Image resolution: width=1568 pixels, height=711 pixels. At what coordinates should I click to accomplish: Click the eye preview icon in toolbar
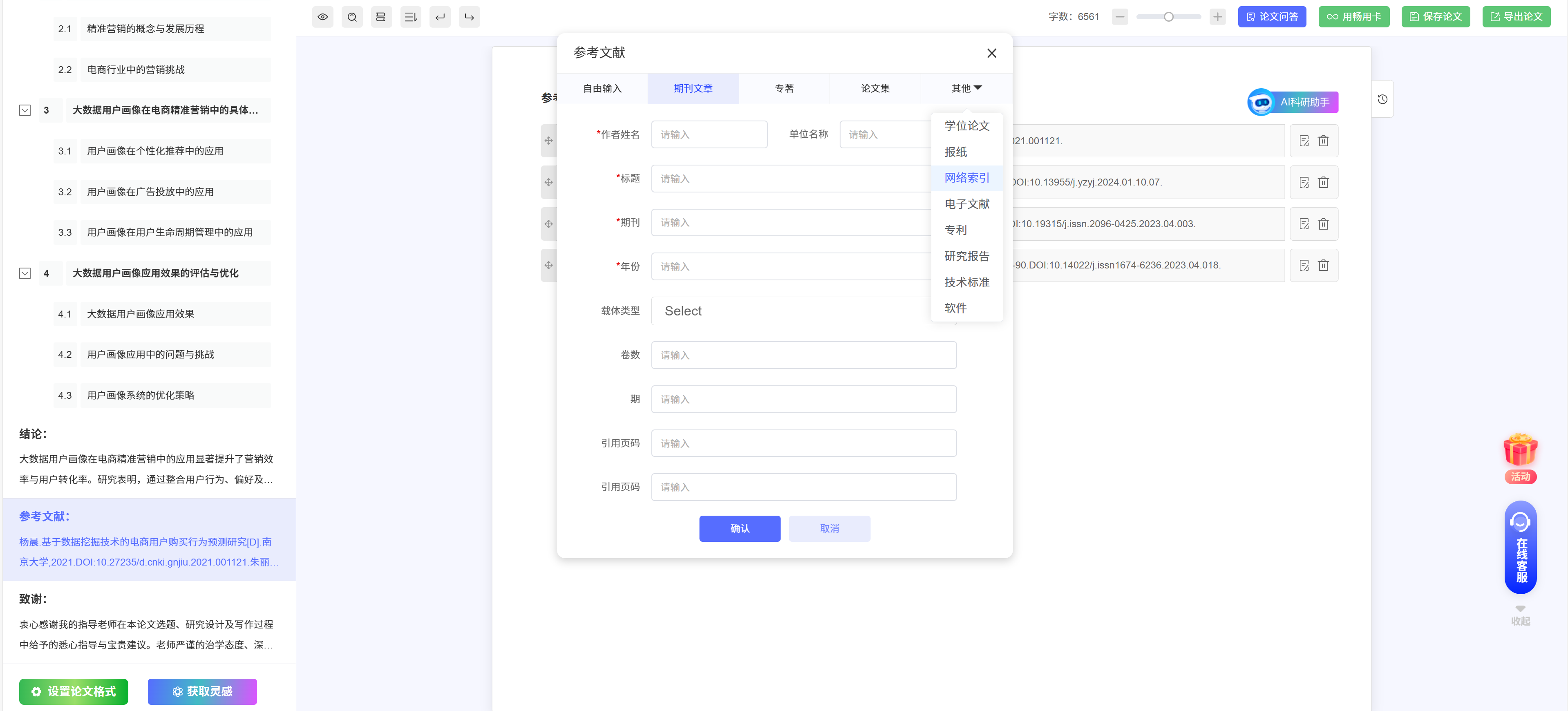(322, 17)
